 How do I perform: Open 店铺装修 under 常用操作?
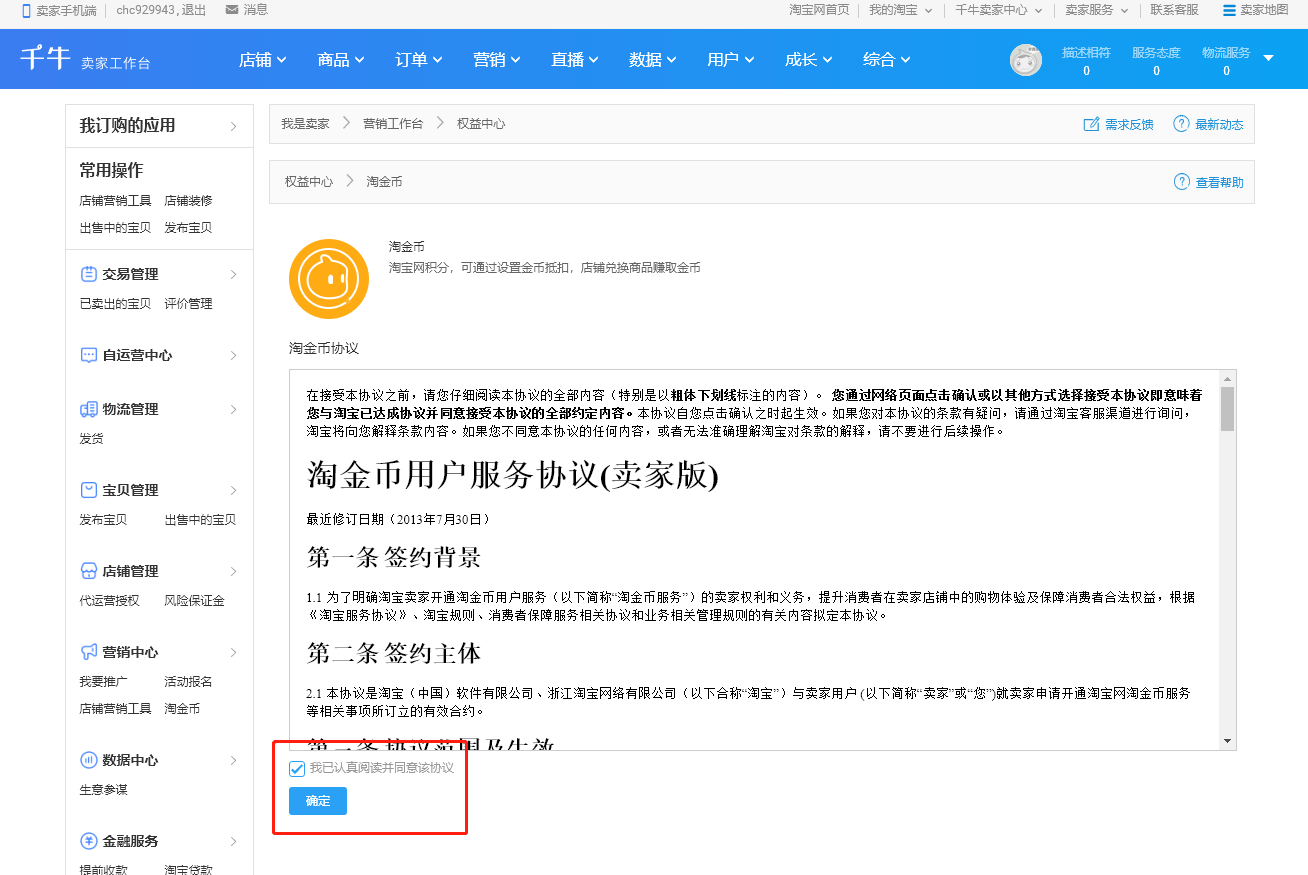(x=188, y=200)
